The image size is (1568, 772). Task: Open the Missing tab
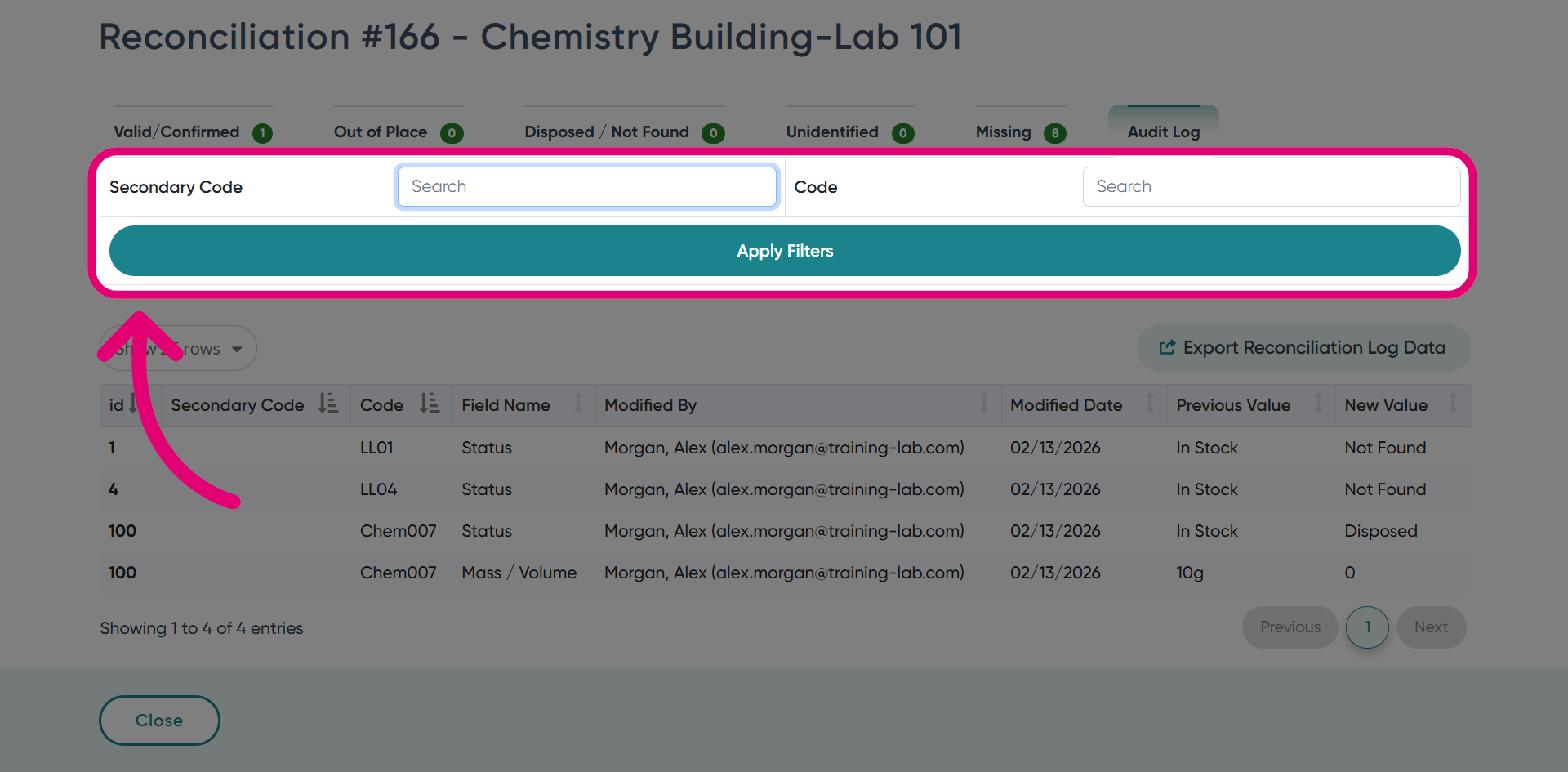coord(1021,132)
